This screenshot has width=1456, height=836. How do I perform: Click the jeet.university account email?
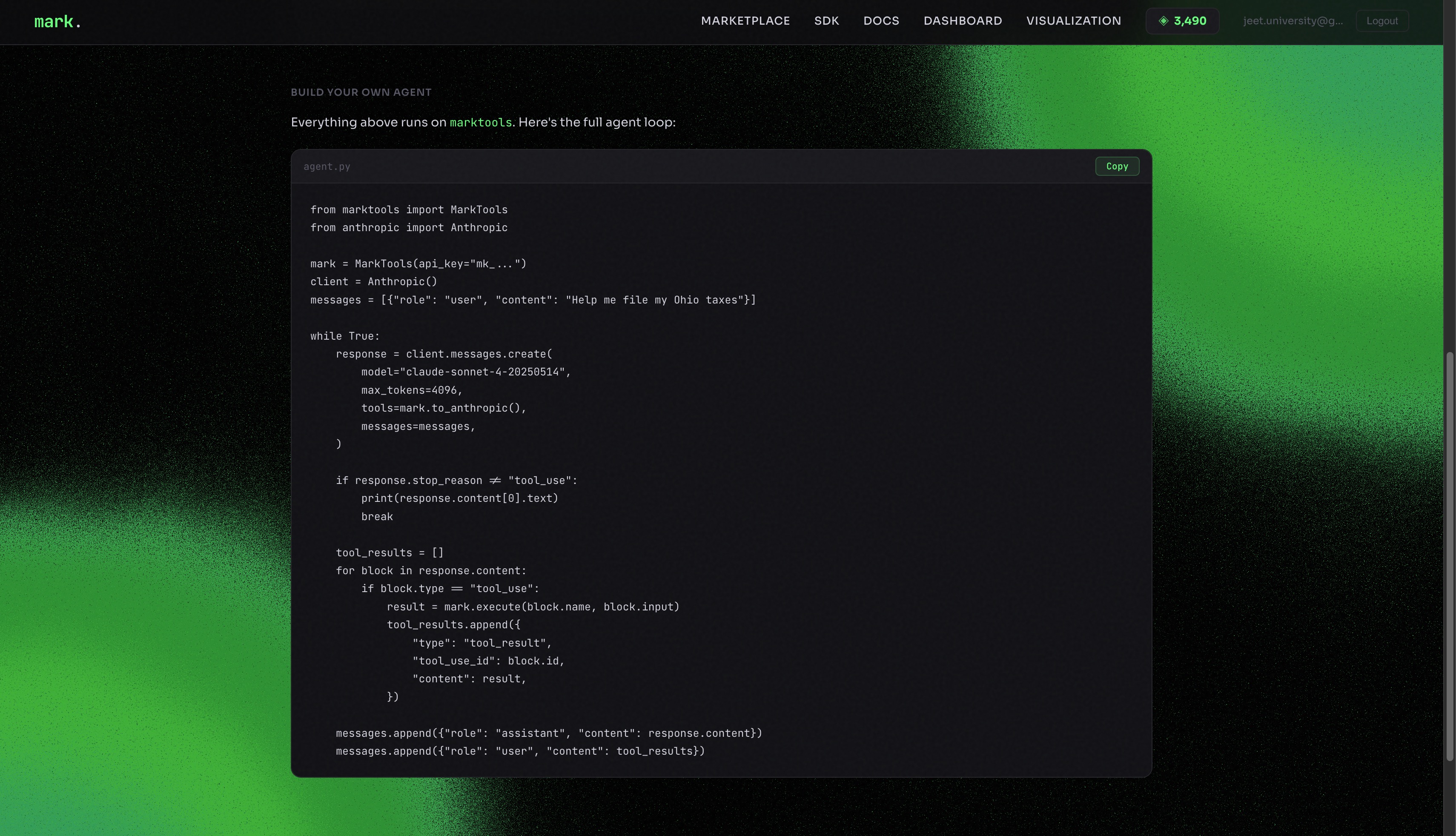point(1293,21)
